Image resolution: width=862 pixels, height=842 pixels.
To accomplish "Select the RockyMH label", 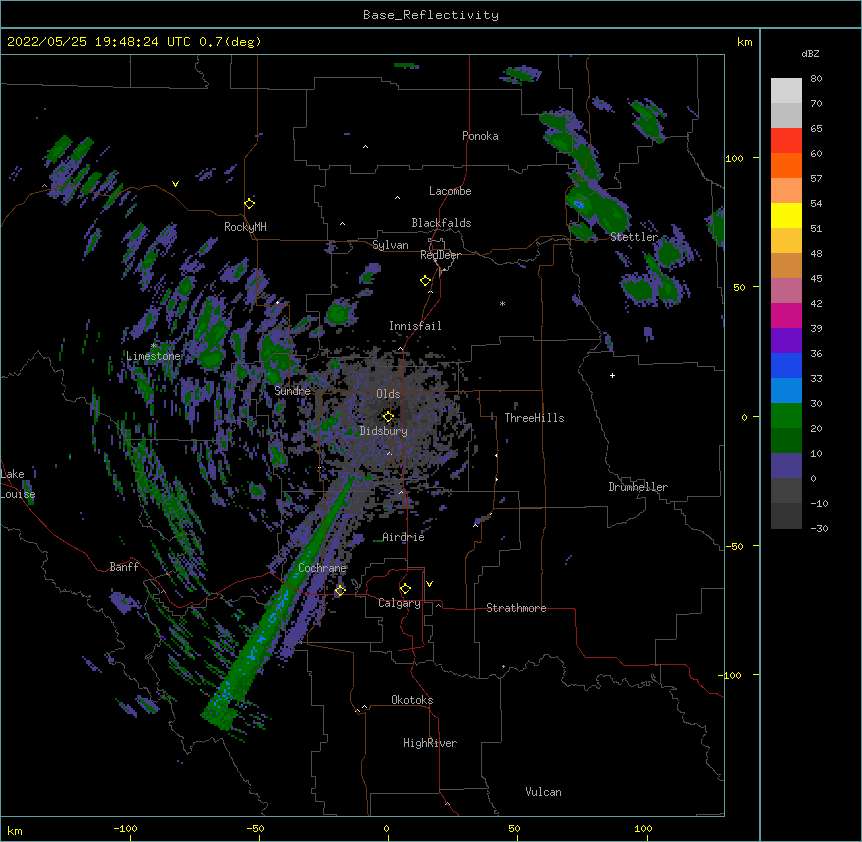I will [245, 227].
